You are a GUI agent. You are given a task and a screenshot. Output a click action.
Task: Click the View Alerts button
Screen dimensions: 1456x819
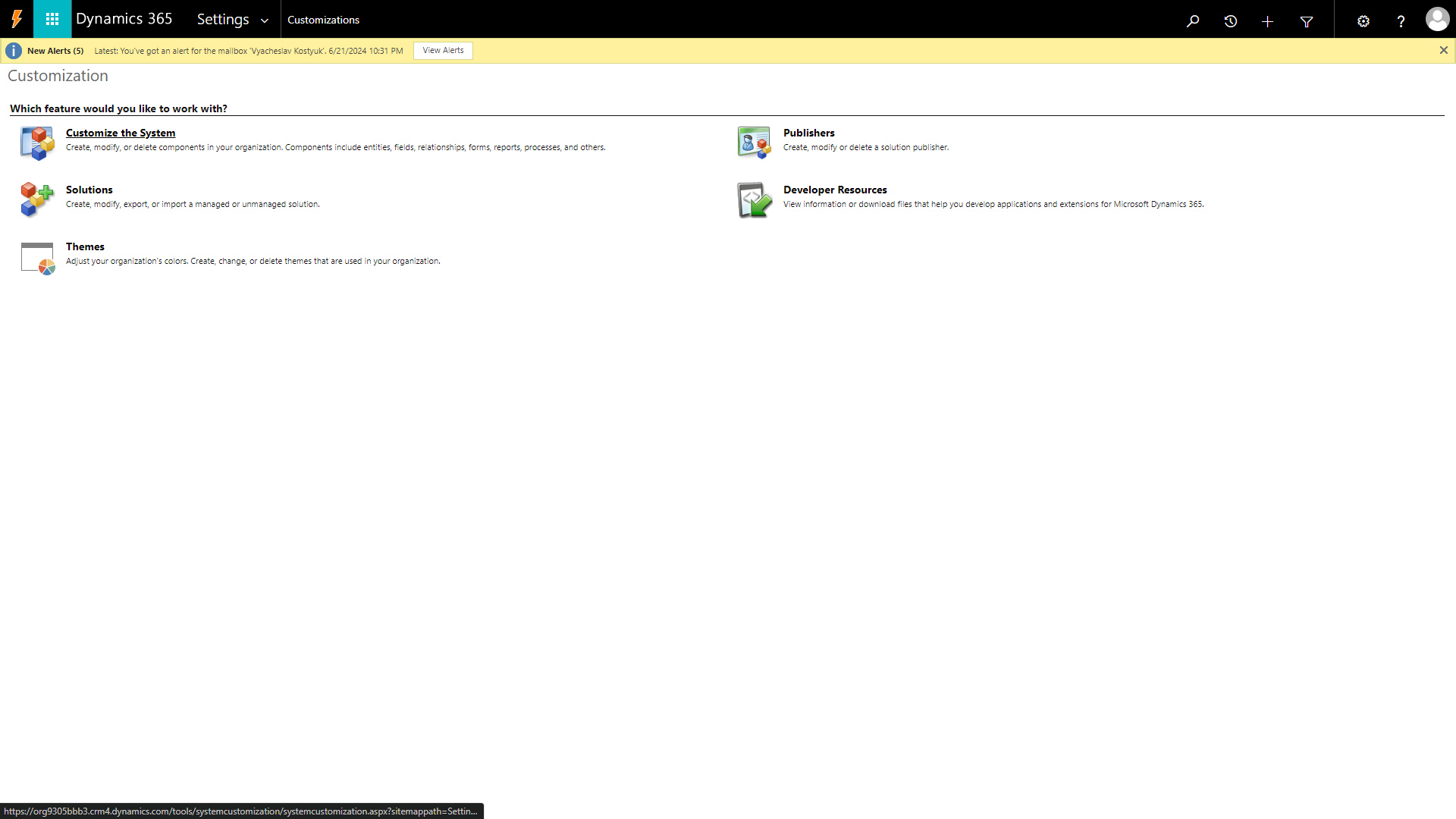(443, 50)
